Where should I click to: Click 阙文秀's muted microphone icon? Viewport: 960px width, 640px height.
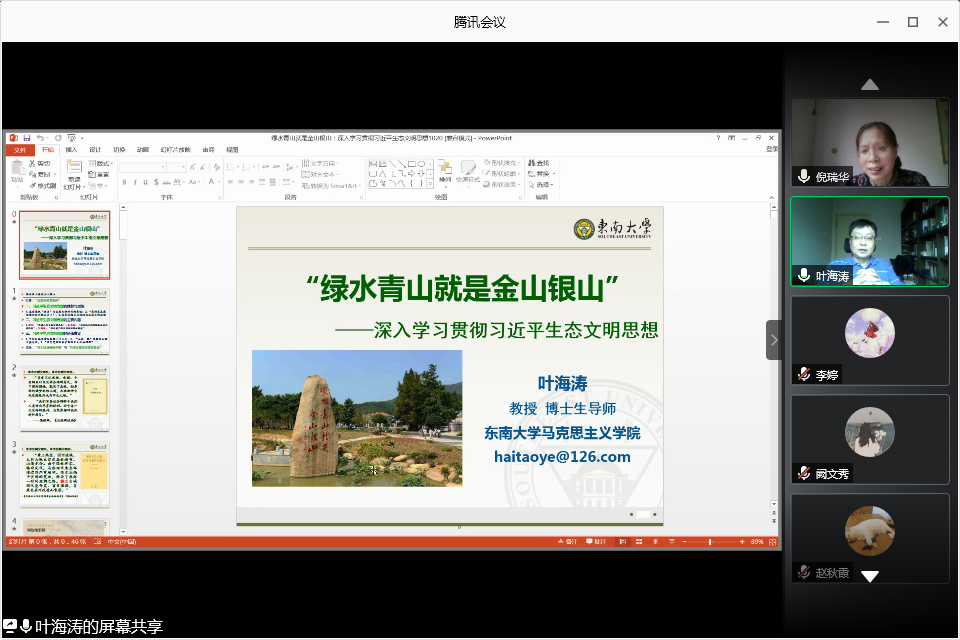803,473
